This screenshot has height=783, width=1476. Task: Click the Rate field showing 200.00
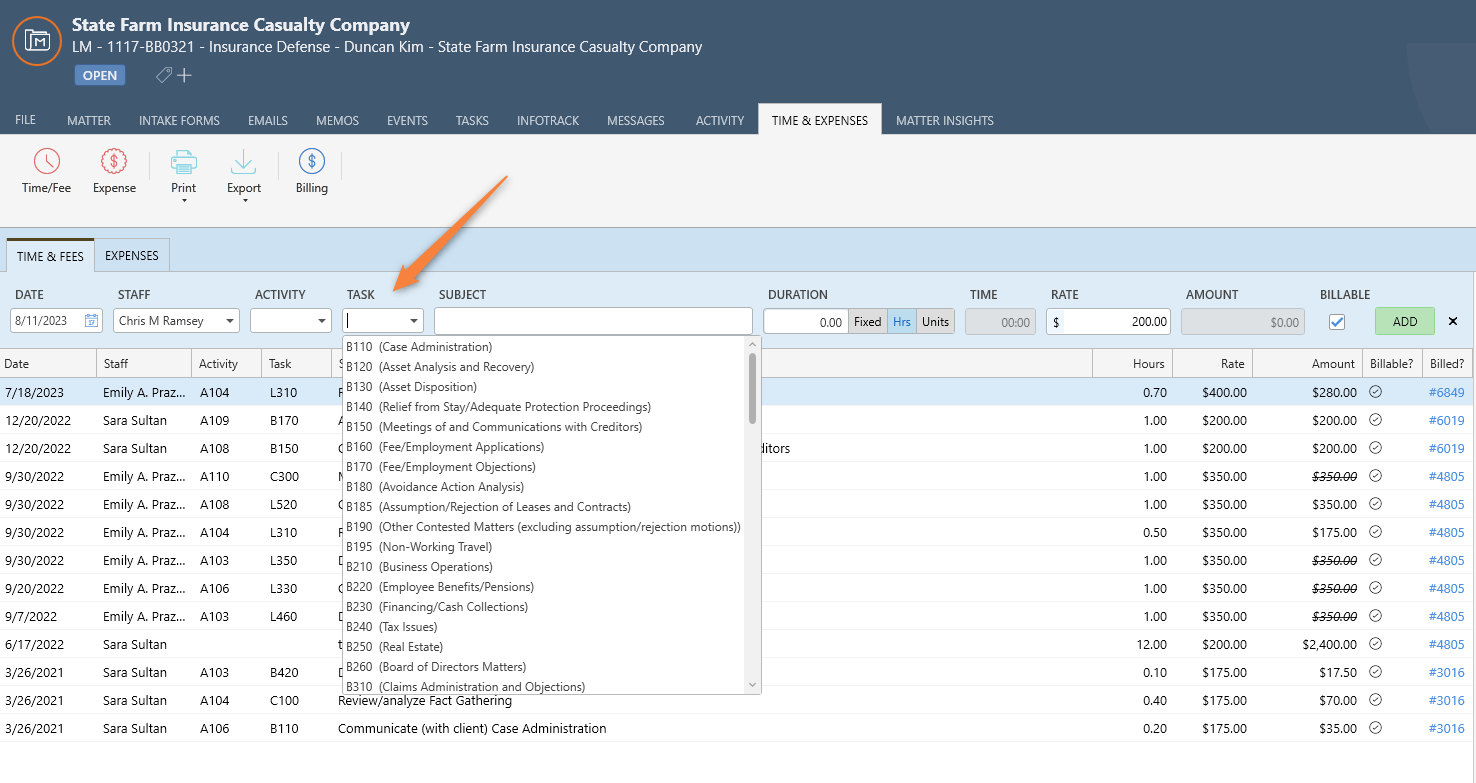pyautogui.click(x=1108, y=321)
